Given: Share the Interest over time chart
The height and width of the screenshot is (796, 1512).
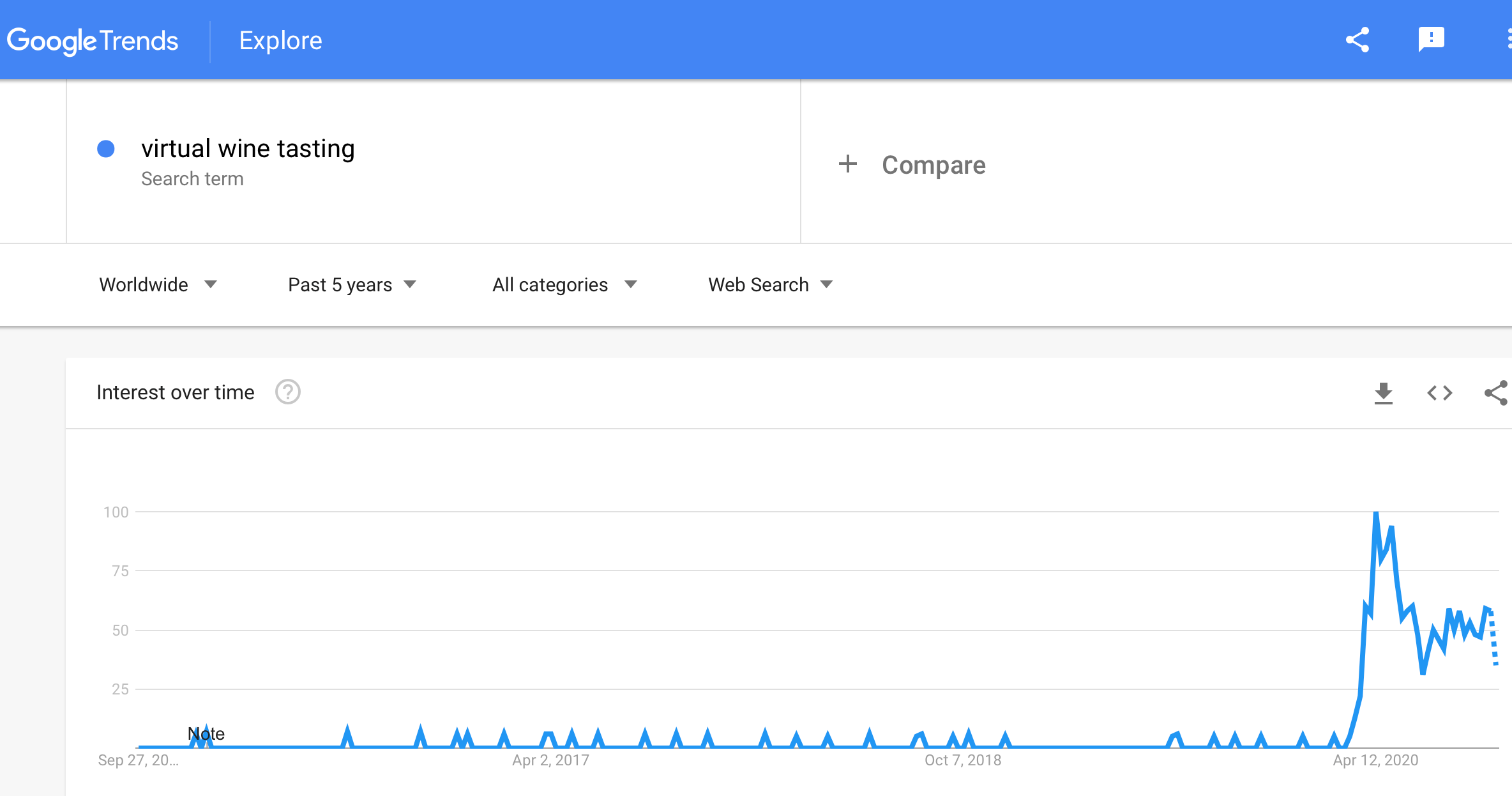Looking at the screenshot, I should click(1496, 393).
